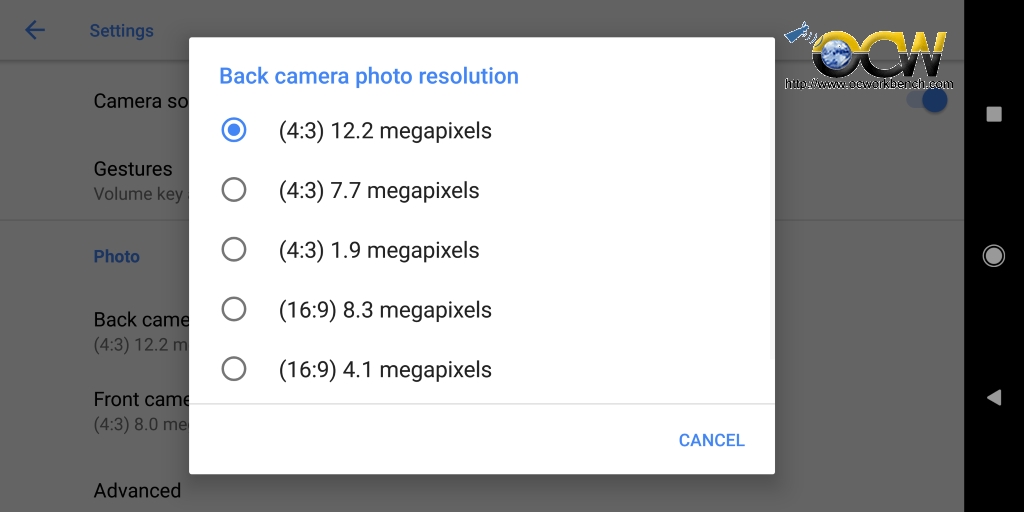This screenshot has width=1024, height=512.
Task: Click the dialog's scrollbar track
Action: click(x=771, y=229)
